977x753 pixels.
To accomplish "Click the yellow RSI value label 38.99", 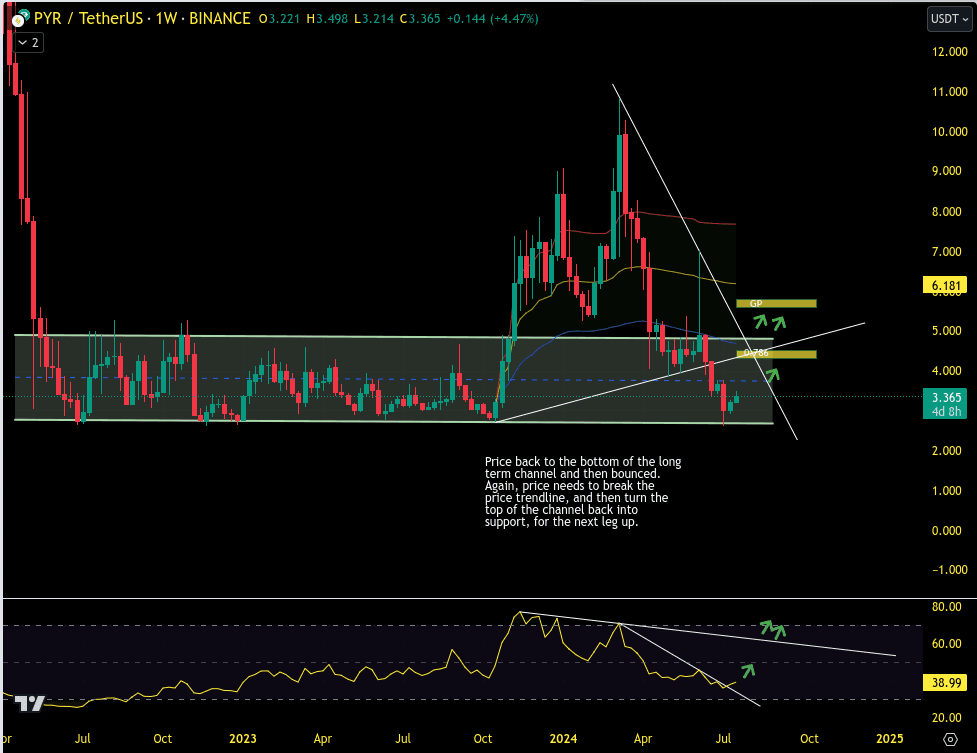I will point(945,683).
